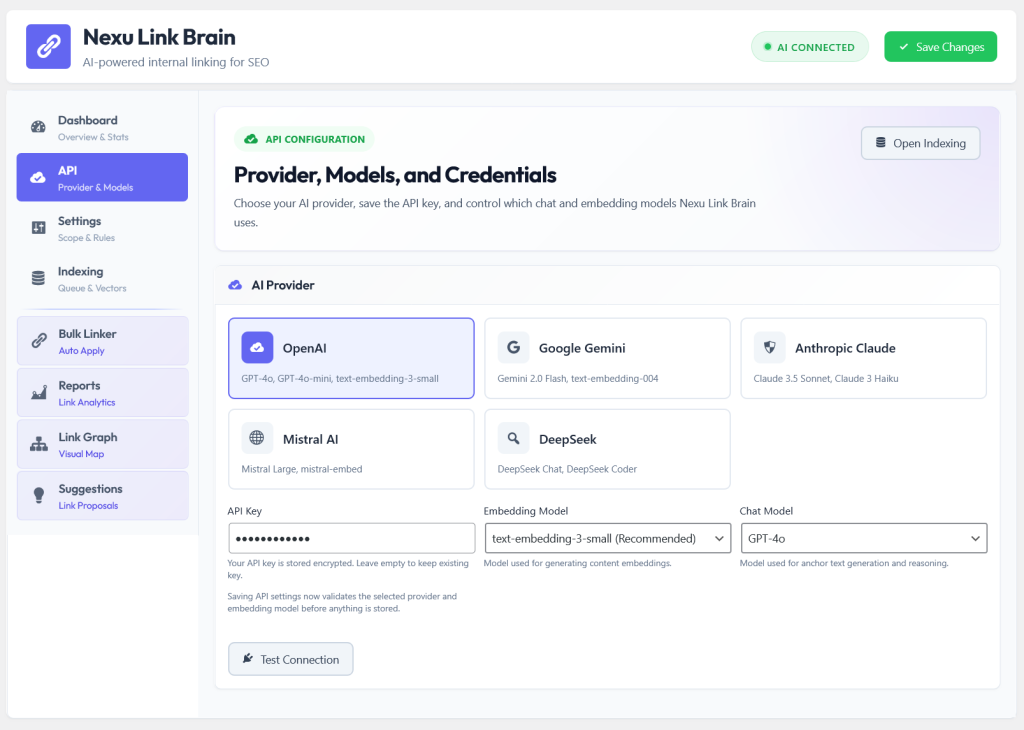This screenshot has height=730, width=1024.
Task: Open Bulk Linker Auto Apply
Action: pos(103,341)
